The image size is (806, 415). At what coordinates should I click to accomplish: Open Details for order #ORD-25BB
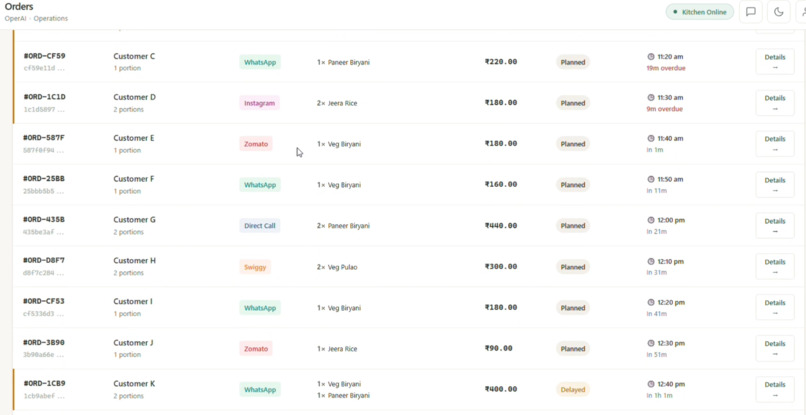pos(775,185)
